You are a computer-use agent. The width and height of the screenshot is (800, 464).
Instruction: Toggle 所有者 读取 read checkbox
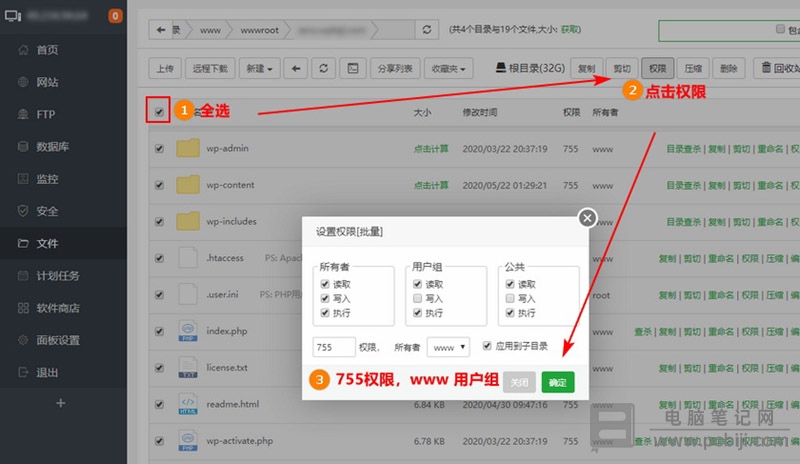325,284
